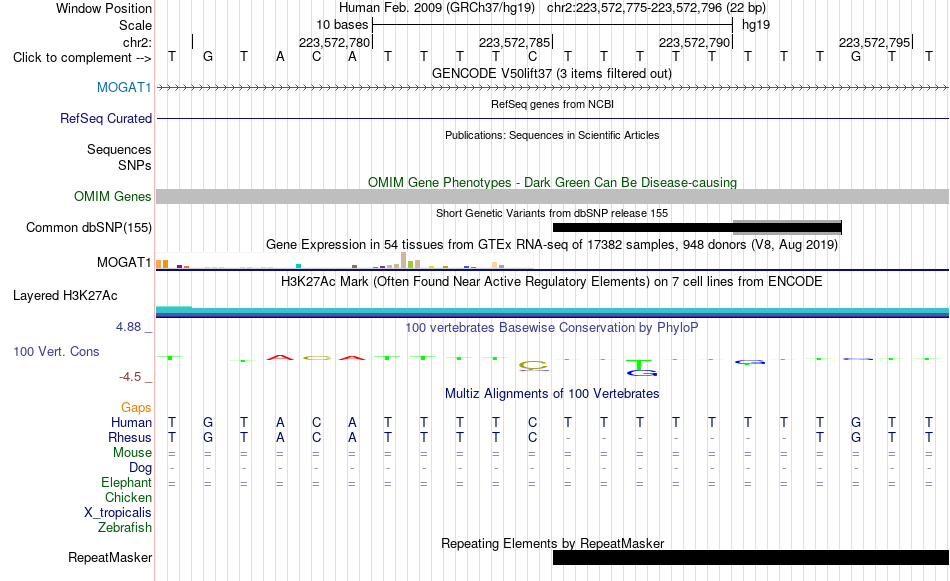The height and width of the screenshot is (581, 950).
Task: Select the OMIM Genes track label
Action: pyautogui.click(x=113, y=196)
